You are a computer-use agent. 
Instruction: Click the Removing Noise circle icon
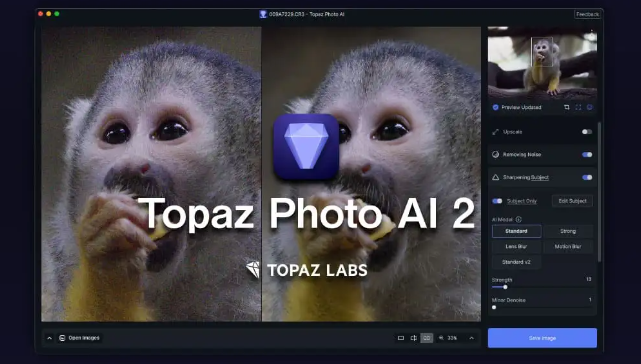pos(495,155)
